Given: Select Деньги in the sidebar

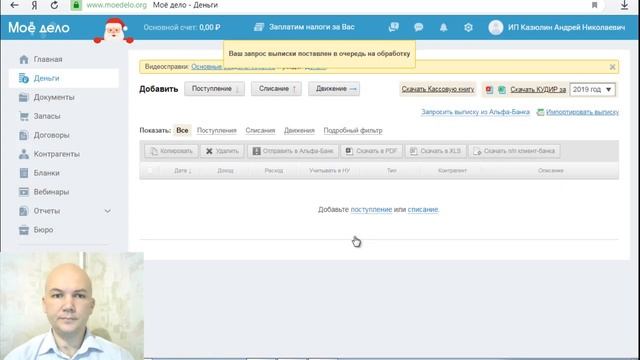Looking at the screenshot, I should [63, 78].
